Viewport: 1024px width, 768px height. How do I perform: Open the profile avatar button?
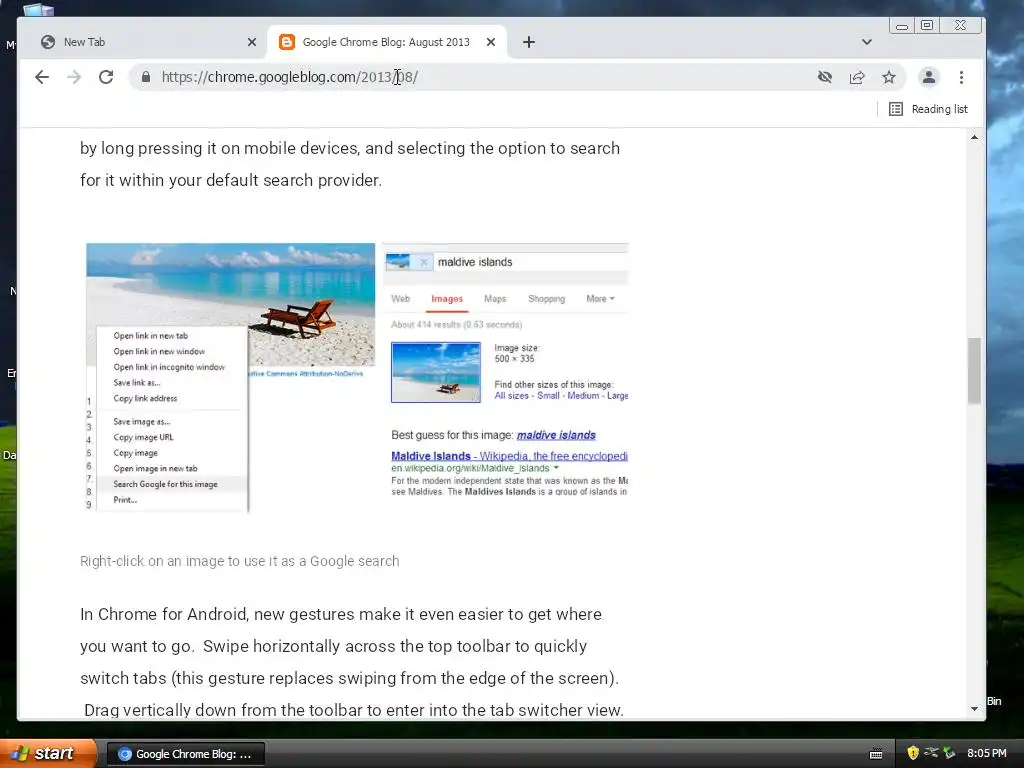tap(928, 77)
